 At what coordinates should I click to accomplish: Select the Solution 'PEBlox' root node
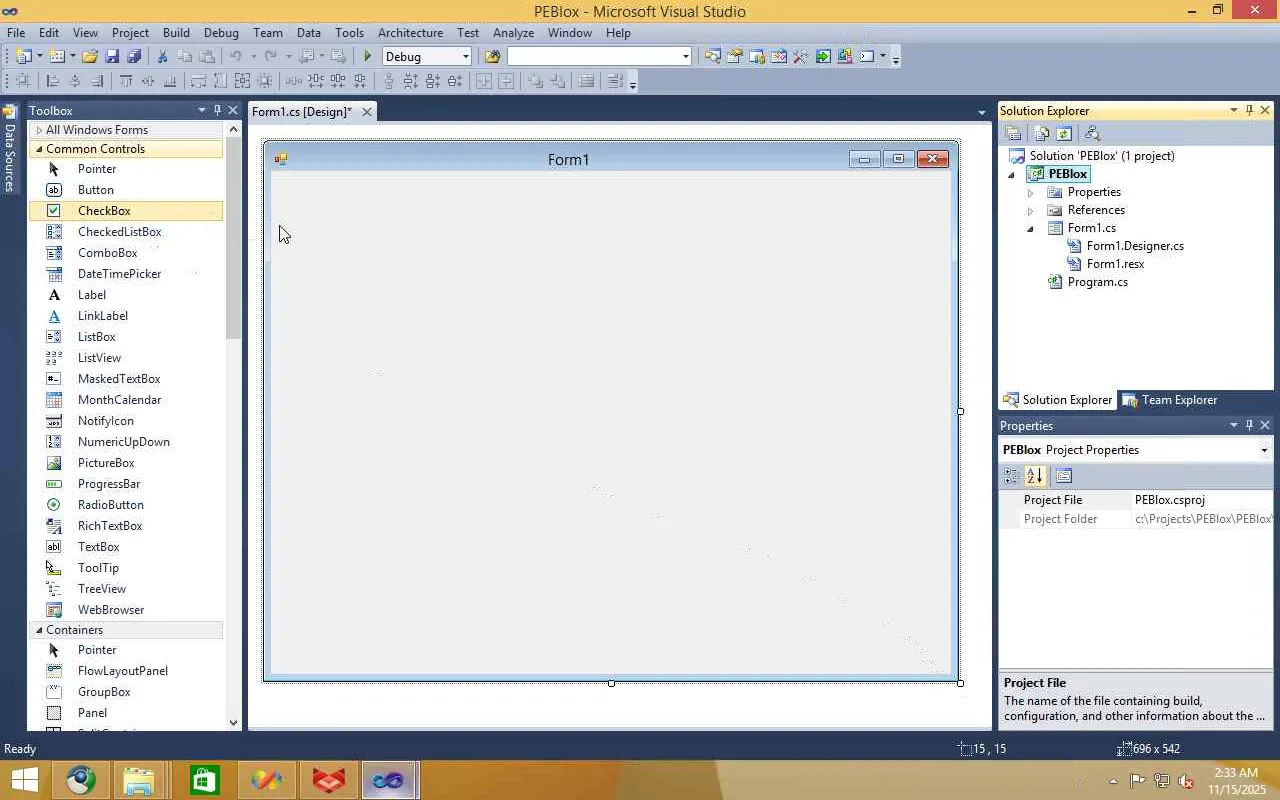(1102, 156)
